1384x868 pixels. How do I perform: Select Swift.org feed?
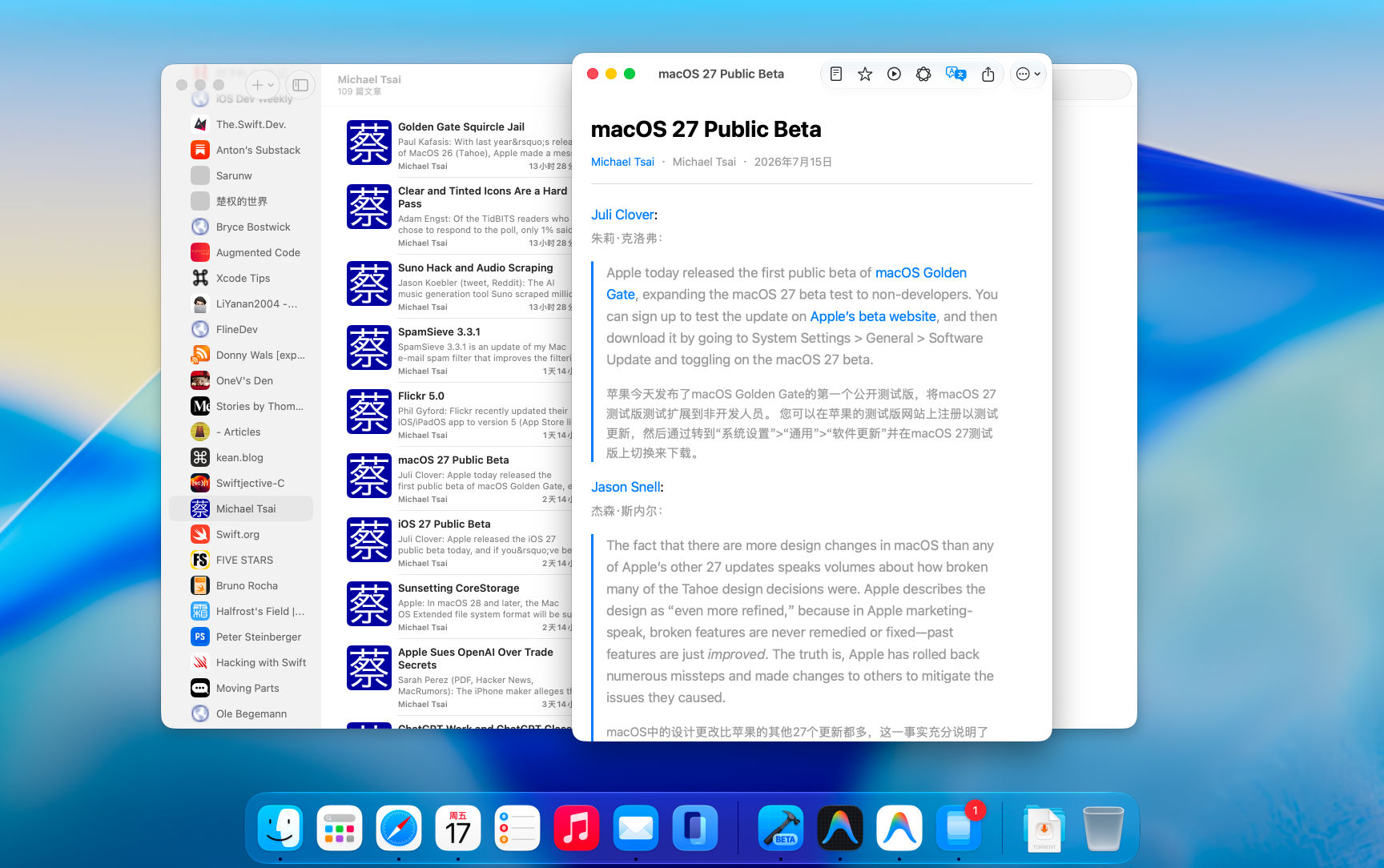[241, 534]
